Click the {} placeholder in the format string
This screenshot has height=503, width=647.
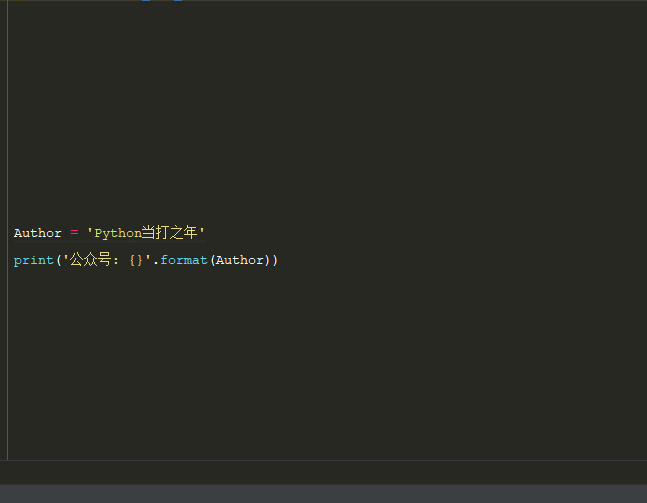136,260
